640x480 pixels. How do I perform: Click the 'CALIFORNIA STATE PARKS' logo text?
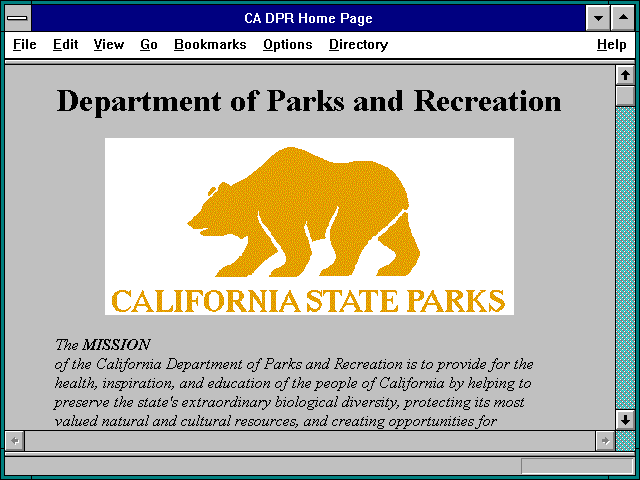(308, 301)
